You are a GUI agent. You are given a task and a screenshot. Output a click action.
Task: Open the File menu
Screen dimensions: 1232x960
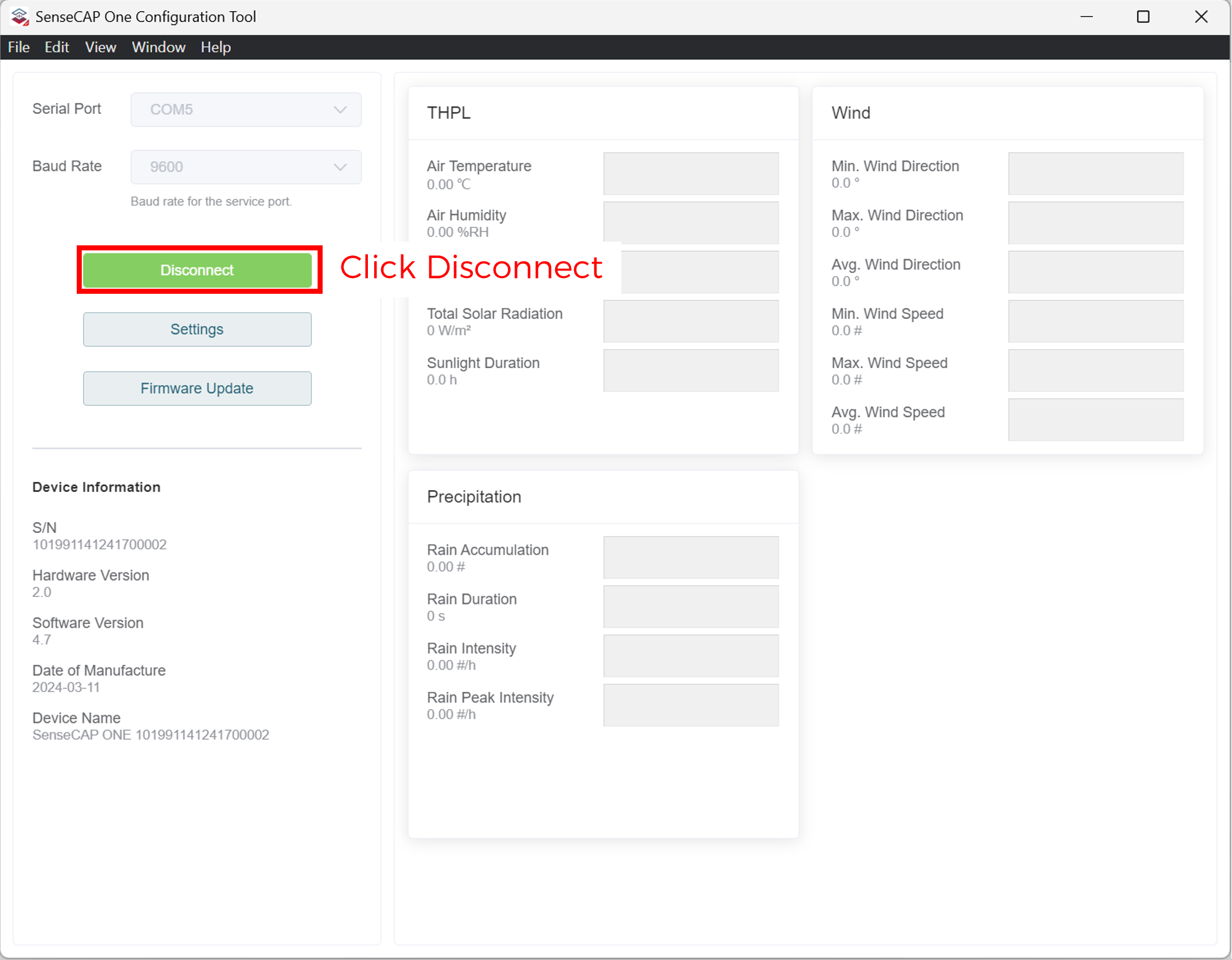(19, 47)
